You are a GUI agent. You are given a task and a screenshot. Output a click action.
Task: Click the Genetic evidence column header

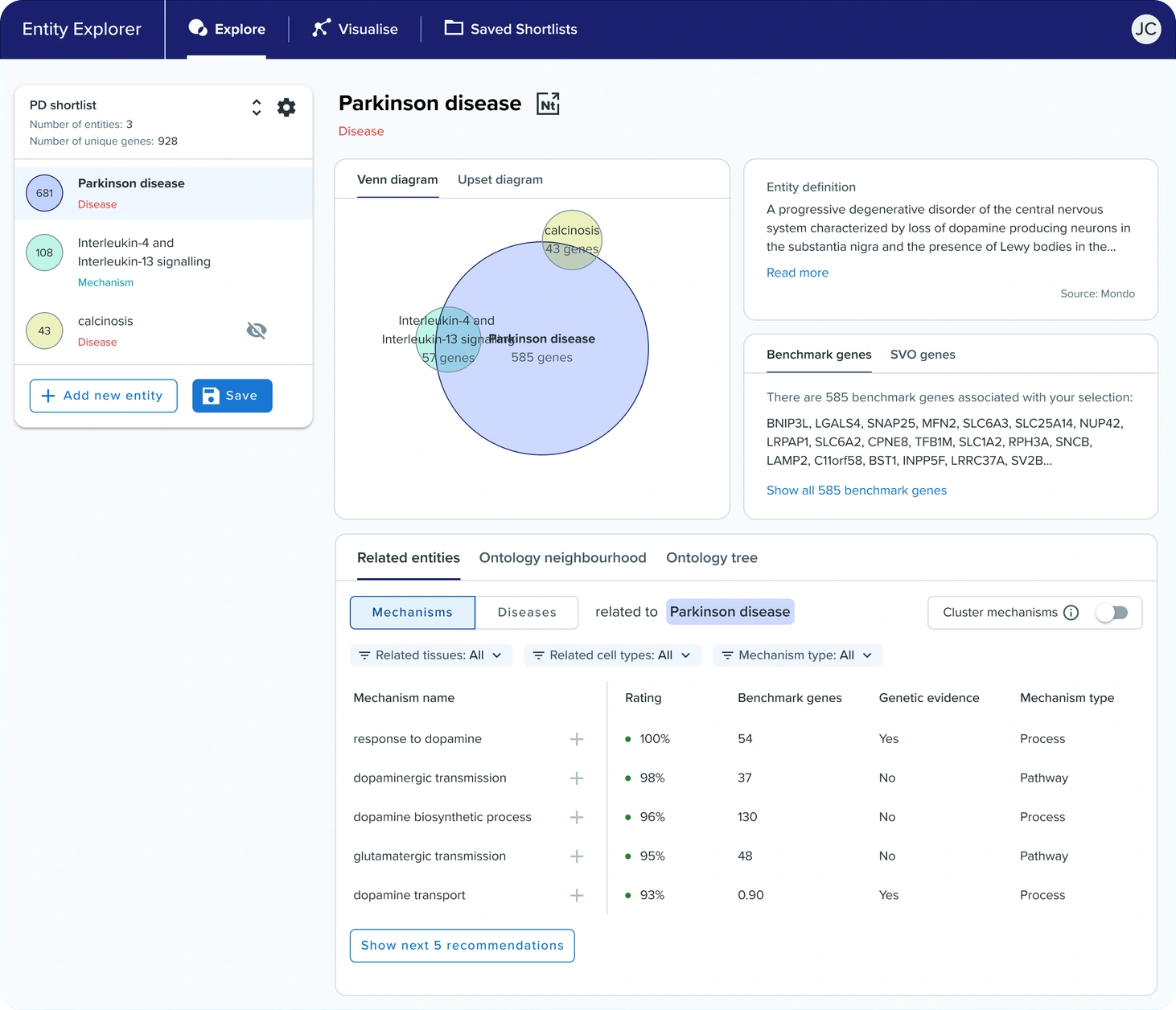pyautogui.click(x=929, y=698)
